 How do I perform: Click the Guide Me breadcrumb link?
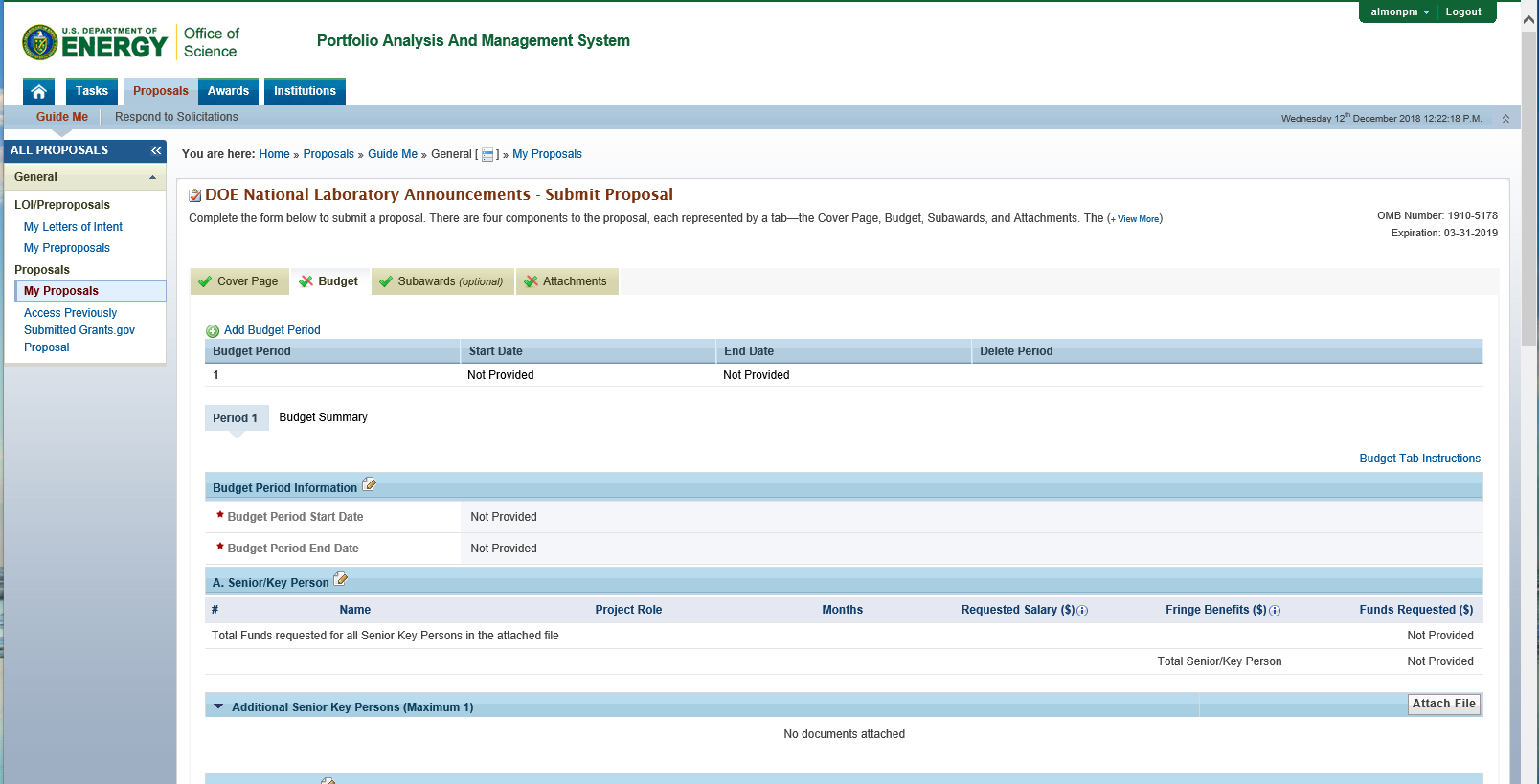pos(393,154)
